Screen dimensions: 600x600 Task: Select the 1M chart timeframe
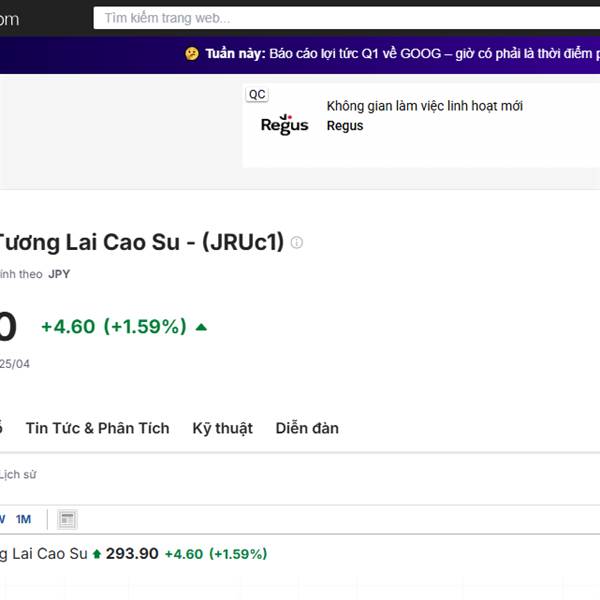point(23,519)
